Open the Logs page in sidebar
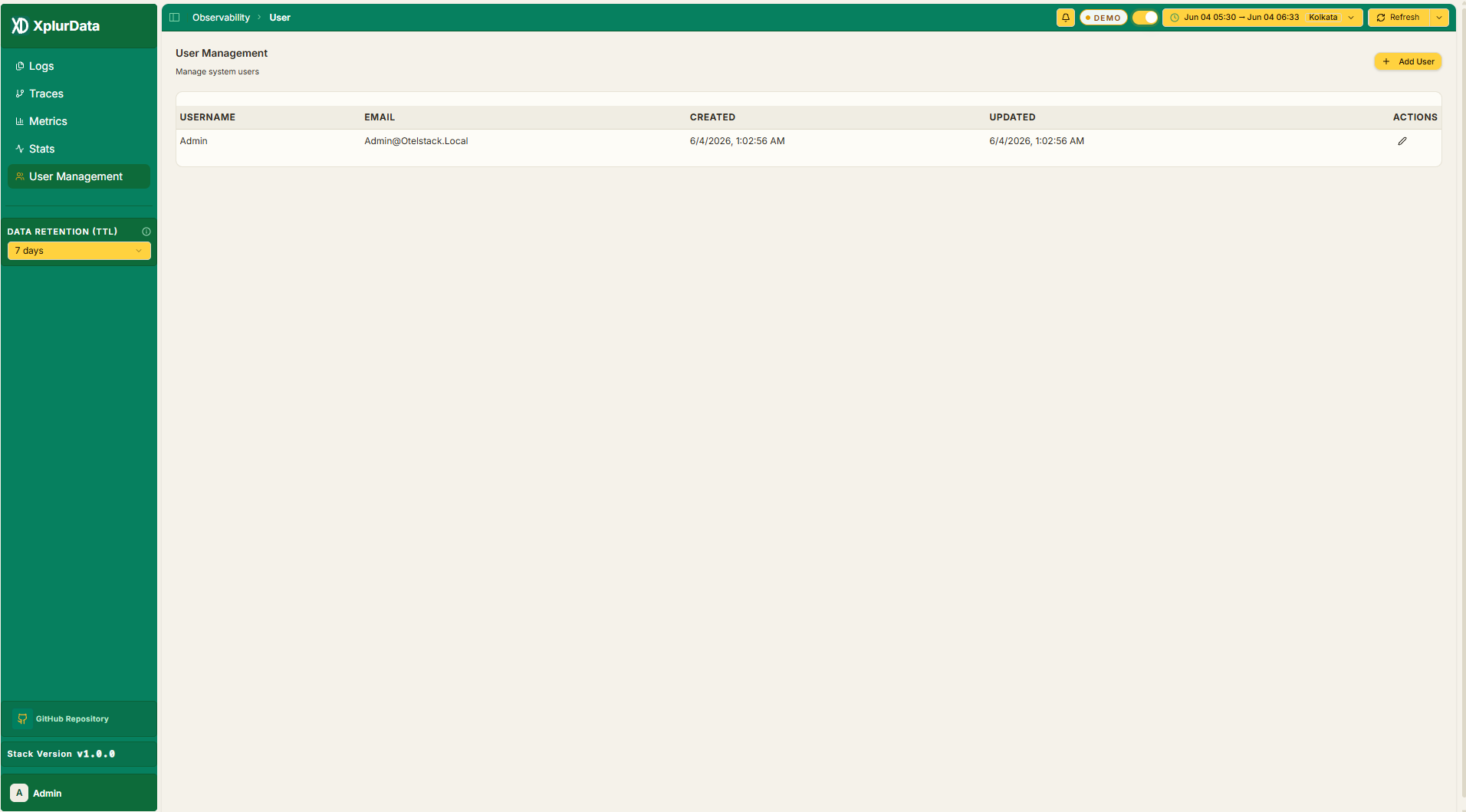The image size is (1466, 812). click(x=79, y=66)
